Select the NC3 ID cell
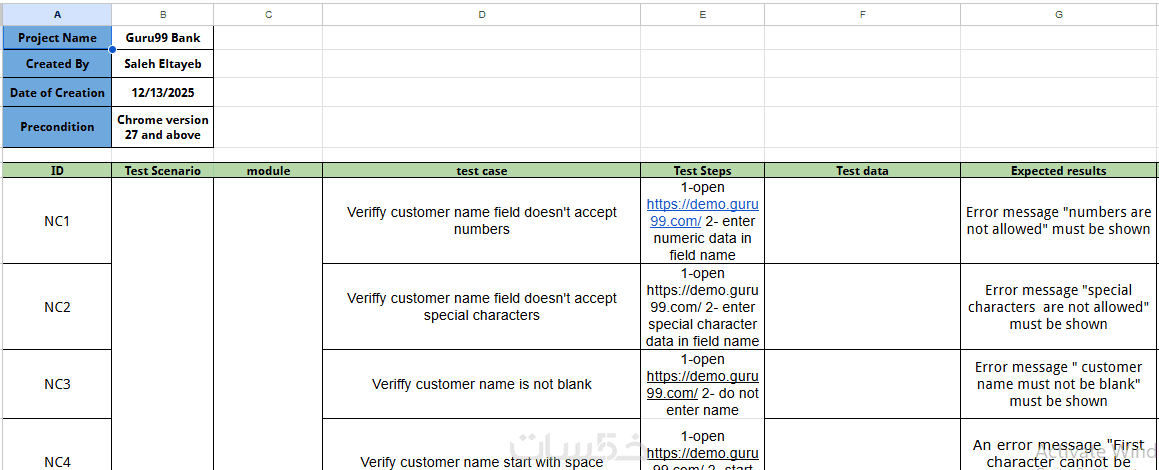Screen dimensions: 1159x470 [x=57, y=384]
